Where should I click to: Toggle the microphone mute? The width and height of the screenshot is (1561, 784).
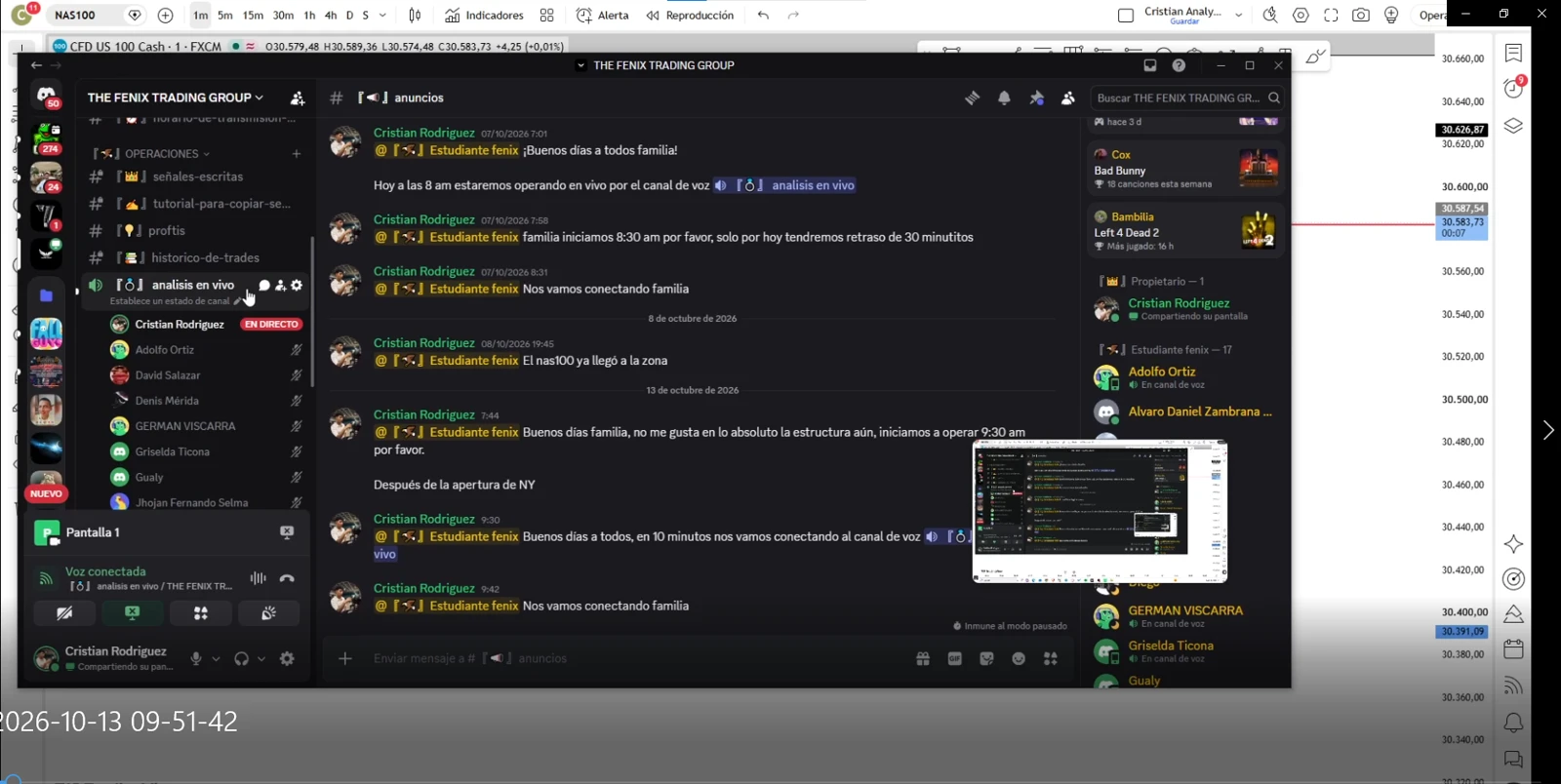coord(196,658)
